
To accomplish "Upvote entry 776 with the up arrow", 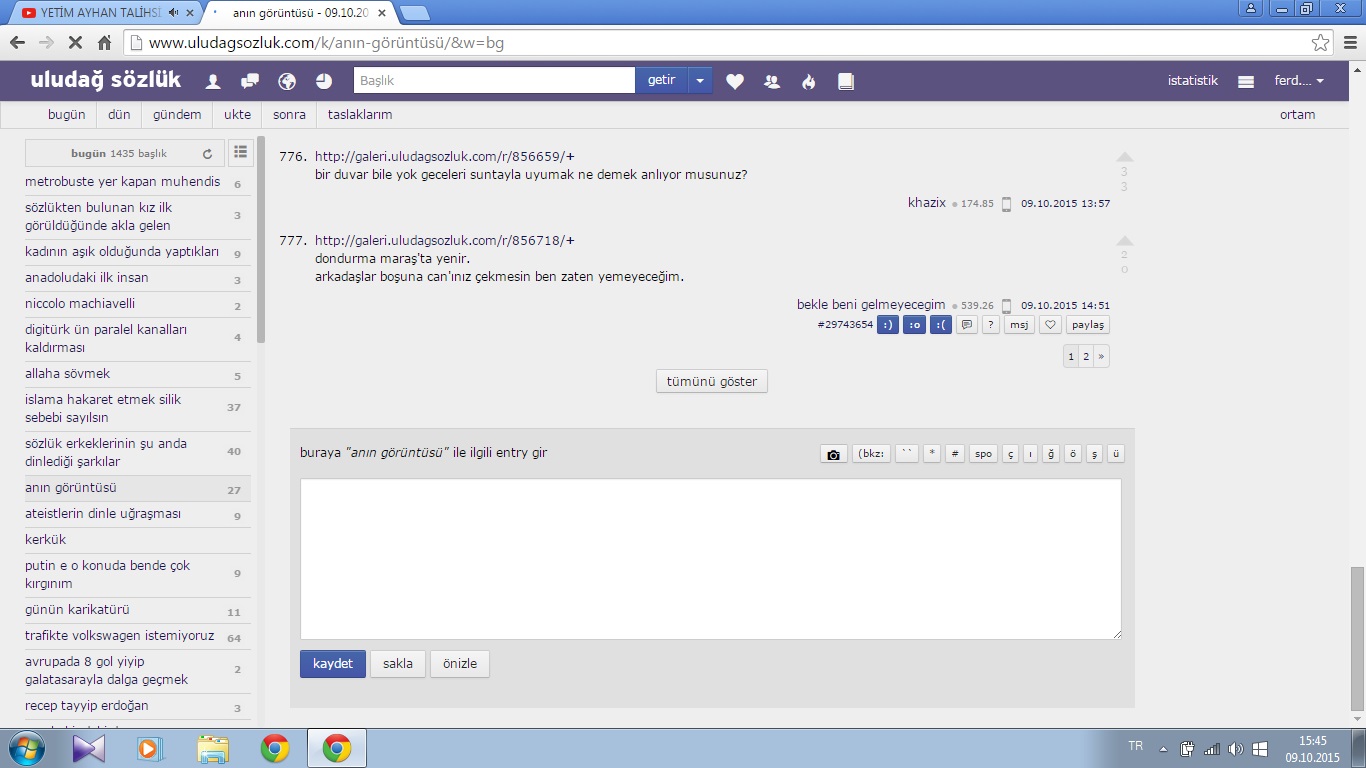I will [1125, 157].
